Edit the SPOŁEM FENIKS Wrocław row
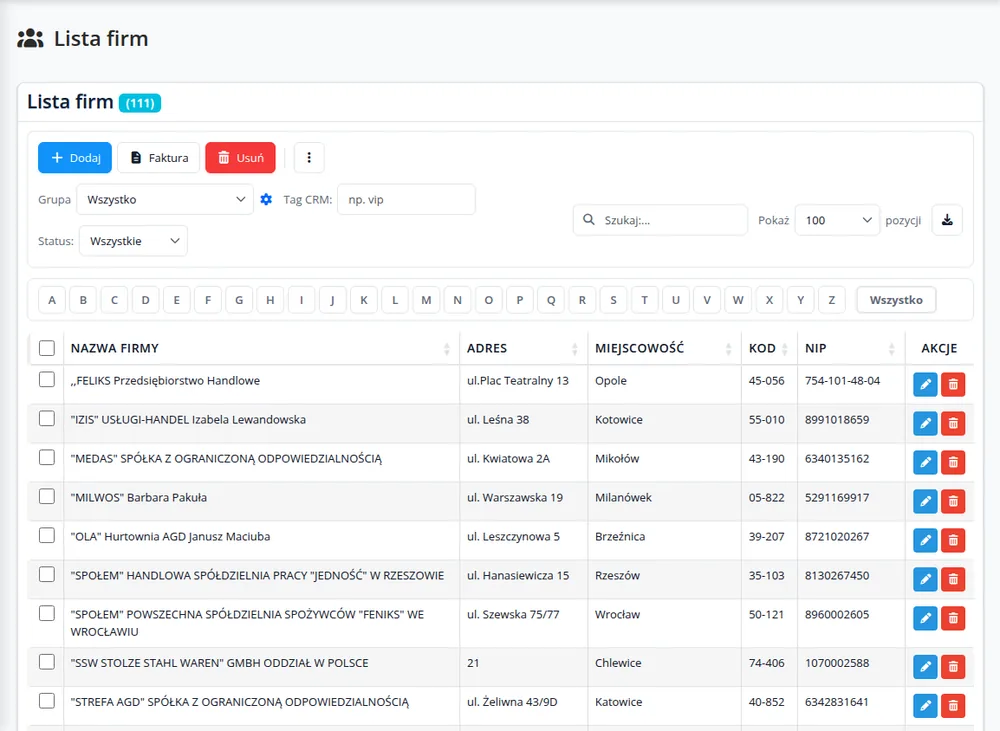The image size is (1000, 731). pyautogui.click(x=925, y=618)
